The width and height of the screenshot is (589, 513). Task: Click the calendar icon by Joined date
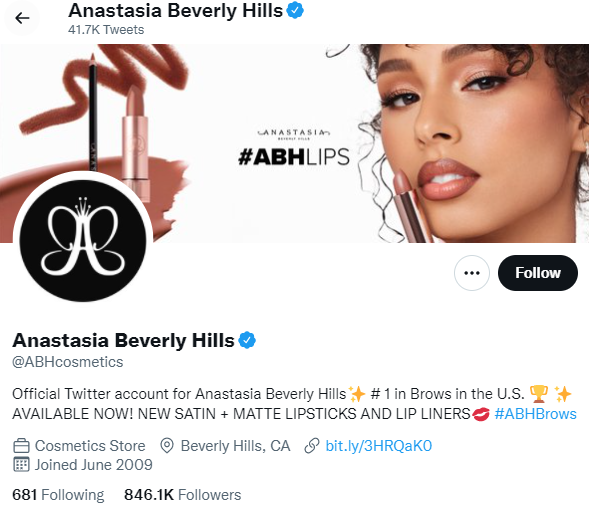point(21,465)
